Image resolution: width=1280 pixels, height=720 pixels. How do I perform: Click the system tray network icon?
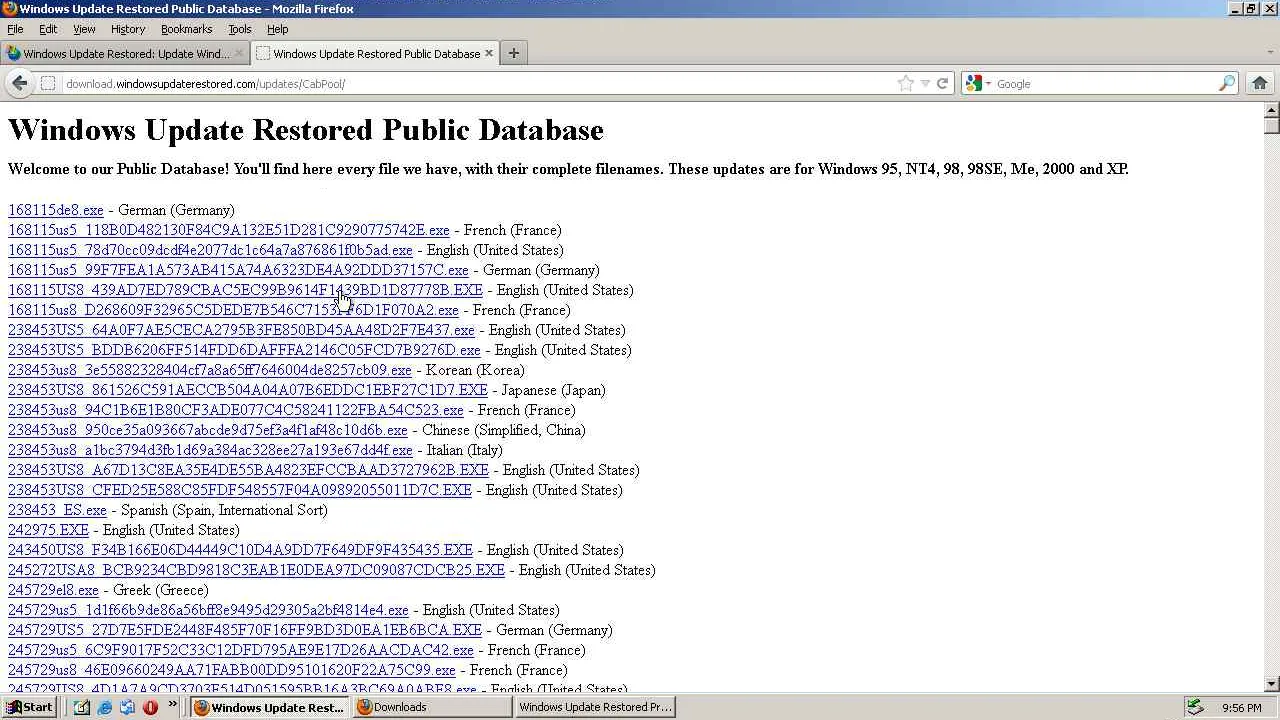coord(1195,707)
